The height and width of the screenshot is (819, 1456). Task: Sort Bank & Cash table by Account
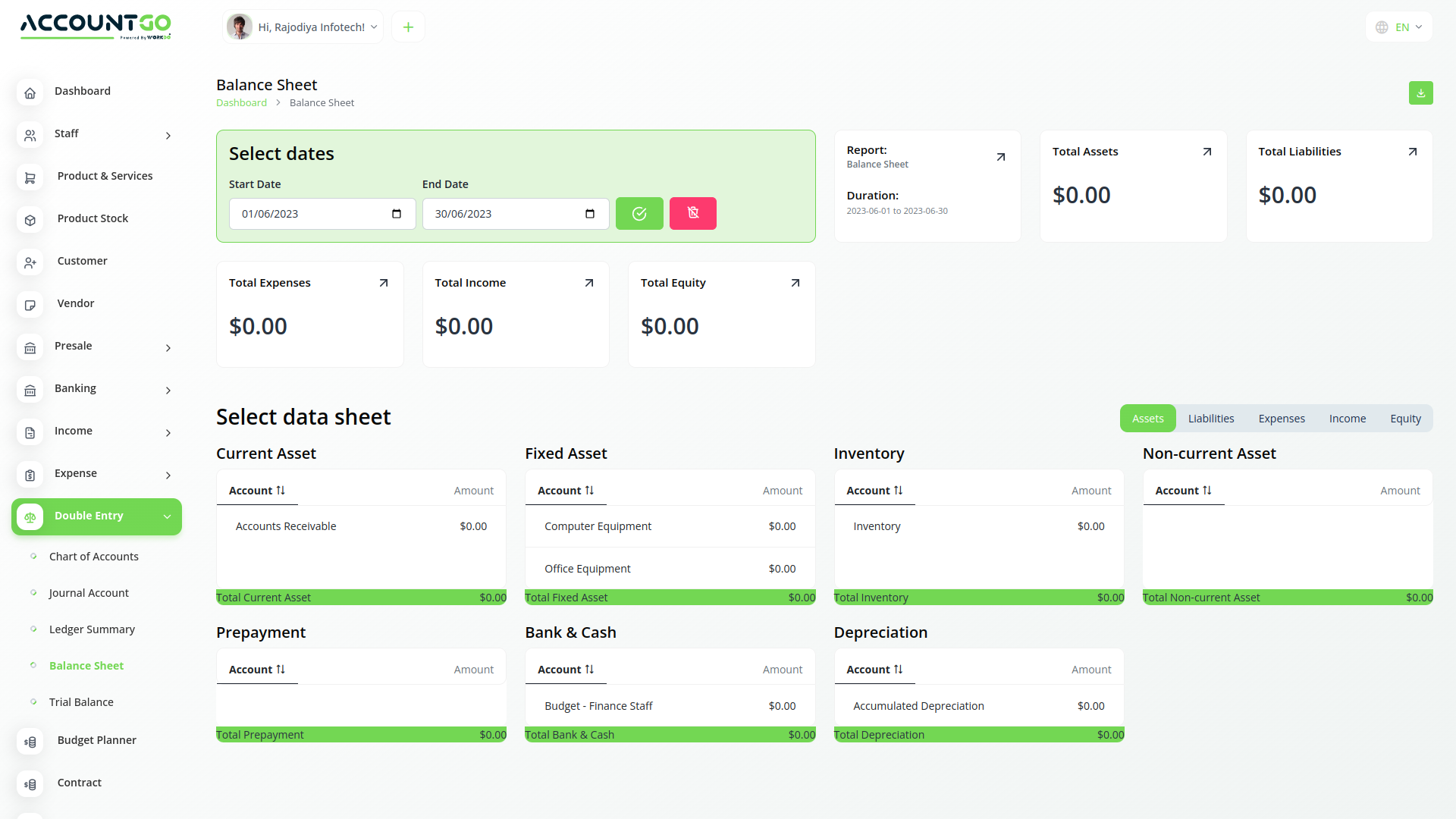[x=566, y=670]
